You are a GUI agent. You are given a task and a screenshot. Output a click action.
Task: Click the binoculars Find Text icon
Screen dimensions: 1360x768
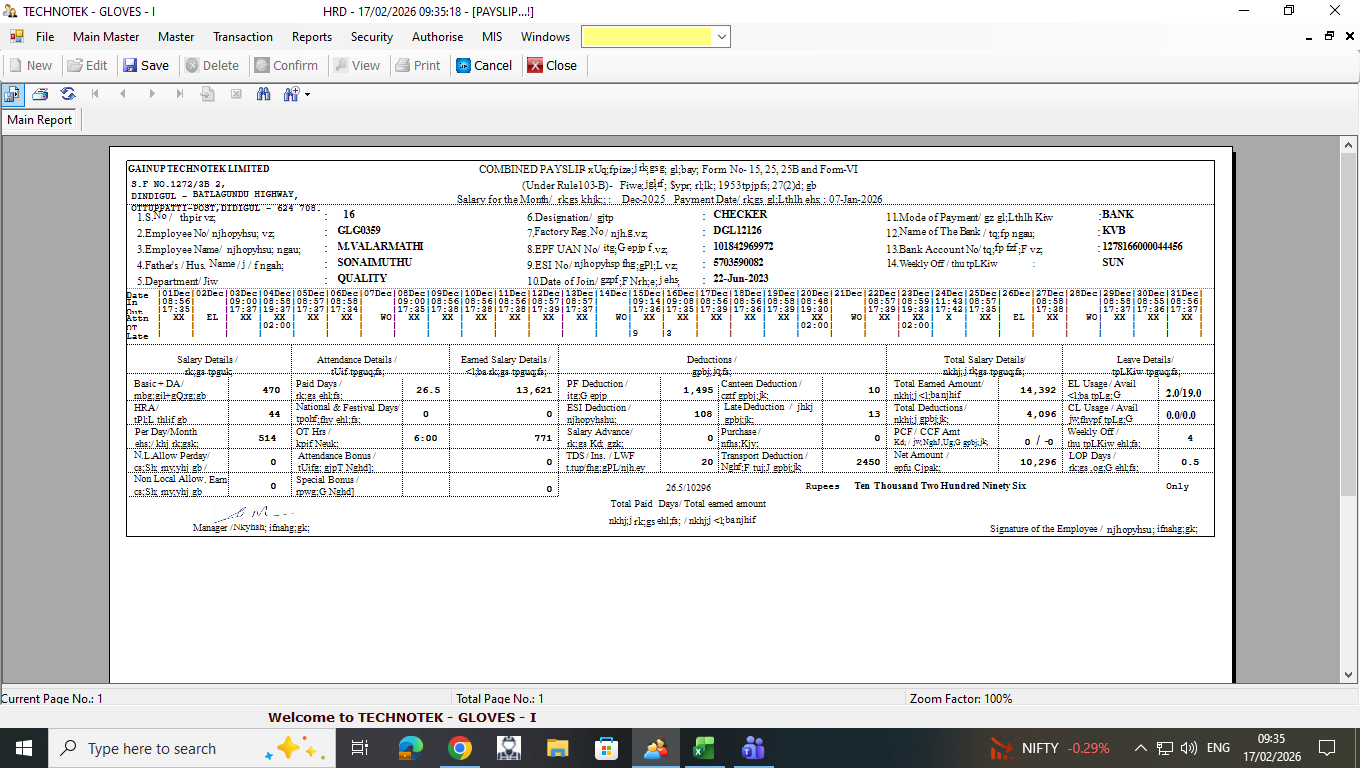coord(264,94)
